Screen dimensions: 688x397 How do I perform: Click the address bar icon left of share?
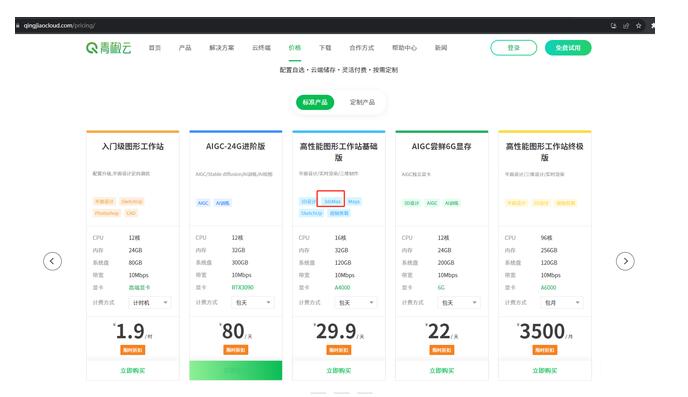point(613,26)
